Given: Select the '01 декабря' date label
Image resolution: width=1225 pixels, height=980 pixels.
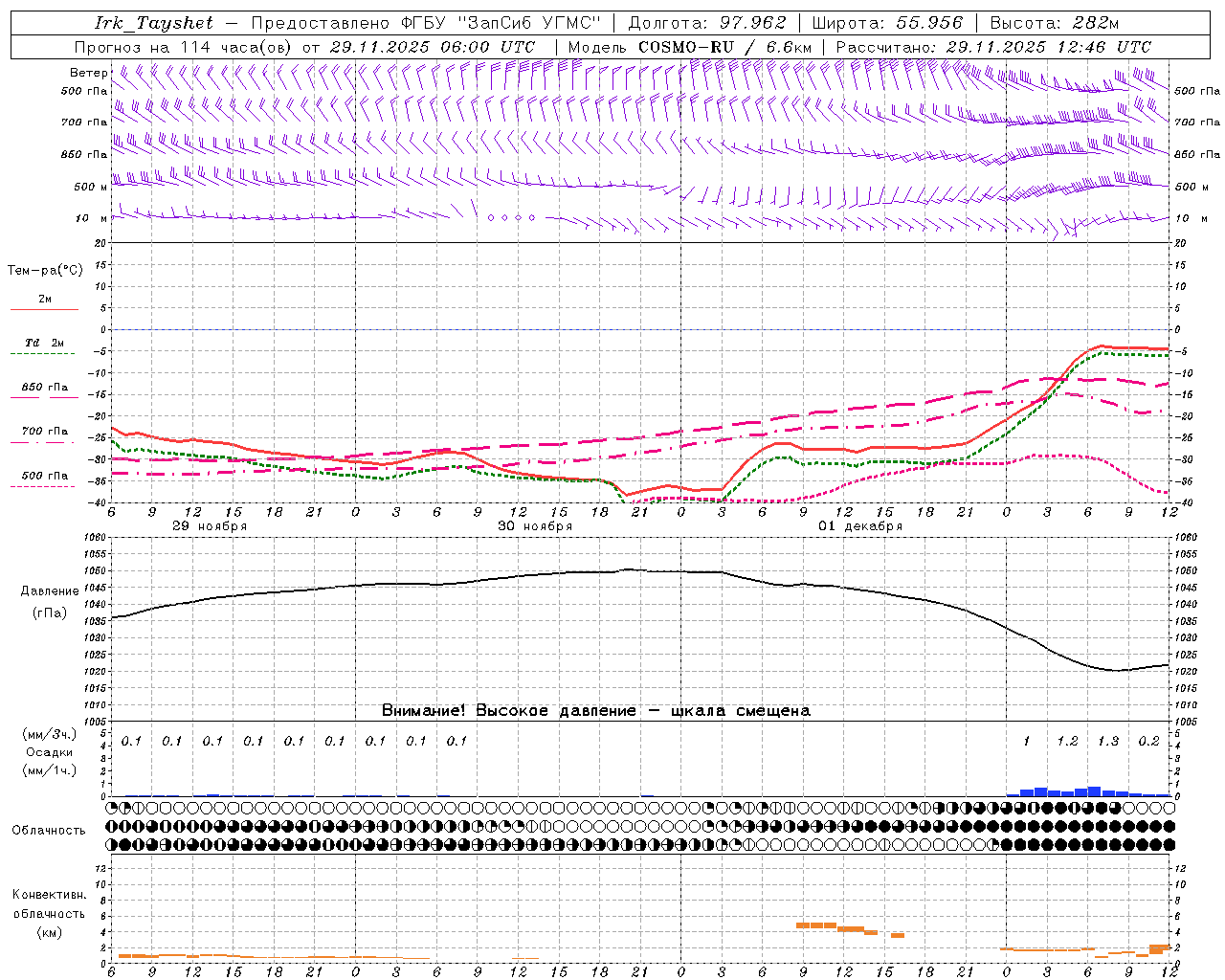Looking at the screenshot, I should point(860,526).
